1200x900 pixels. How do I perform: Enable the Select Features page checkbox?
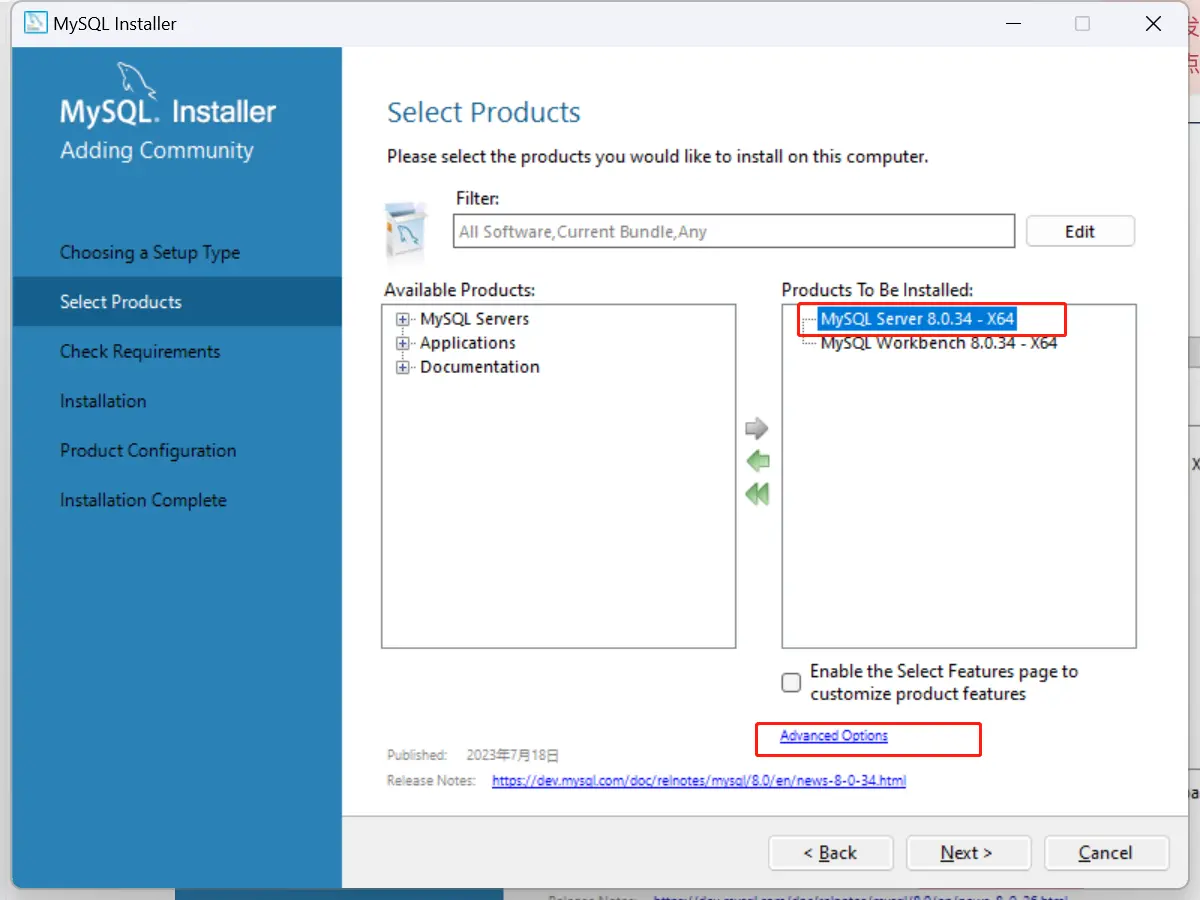pyautogui.click(x=791, y=683)
